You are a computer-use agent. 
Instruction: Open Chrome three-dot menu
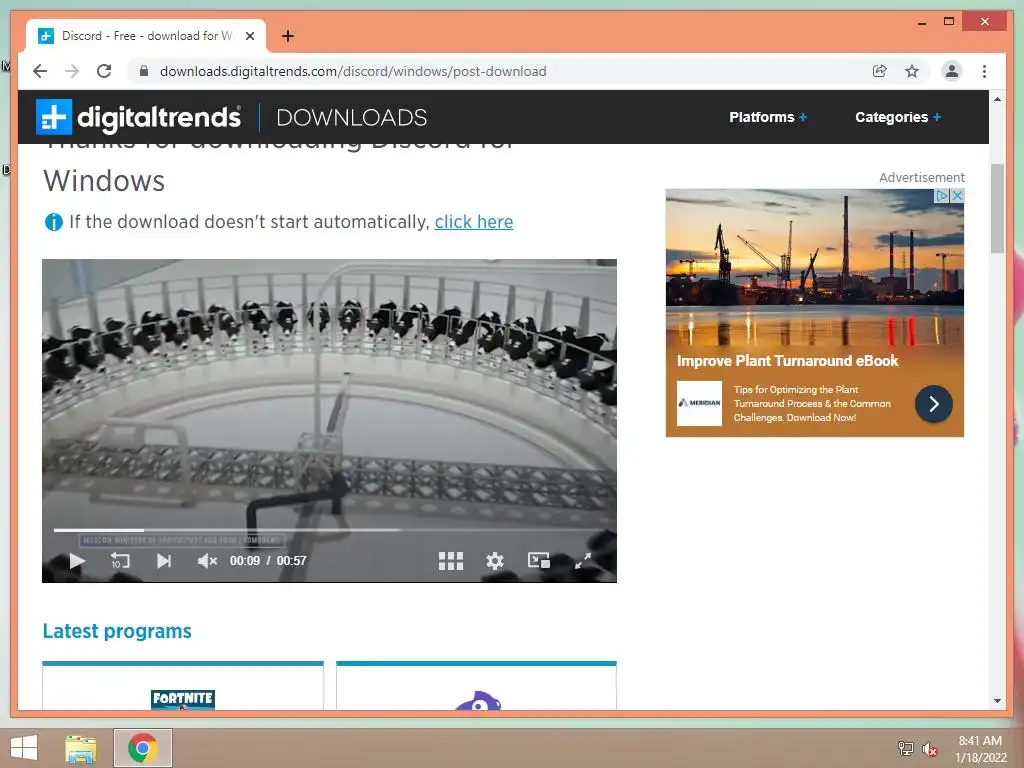984,71
